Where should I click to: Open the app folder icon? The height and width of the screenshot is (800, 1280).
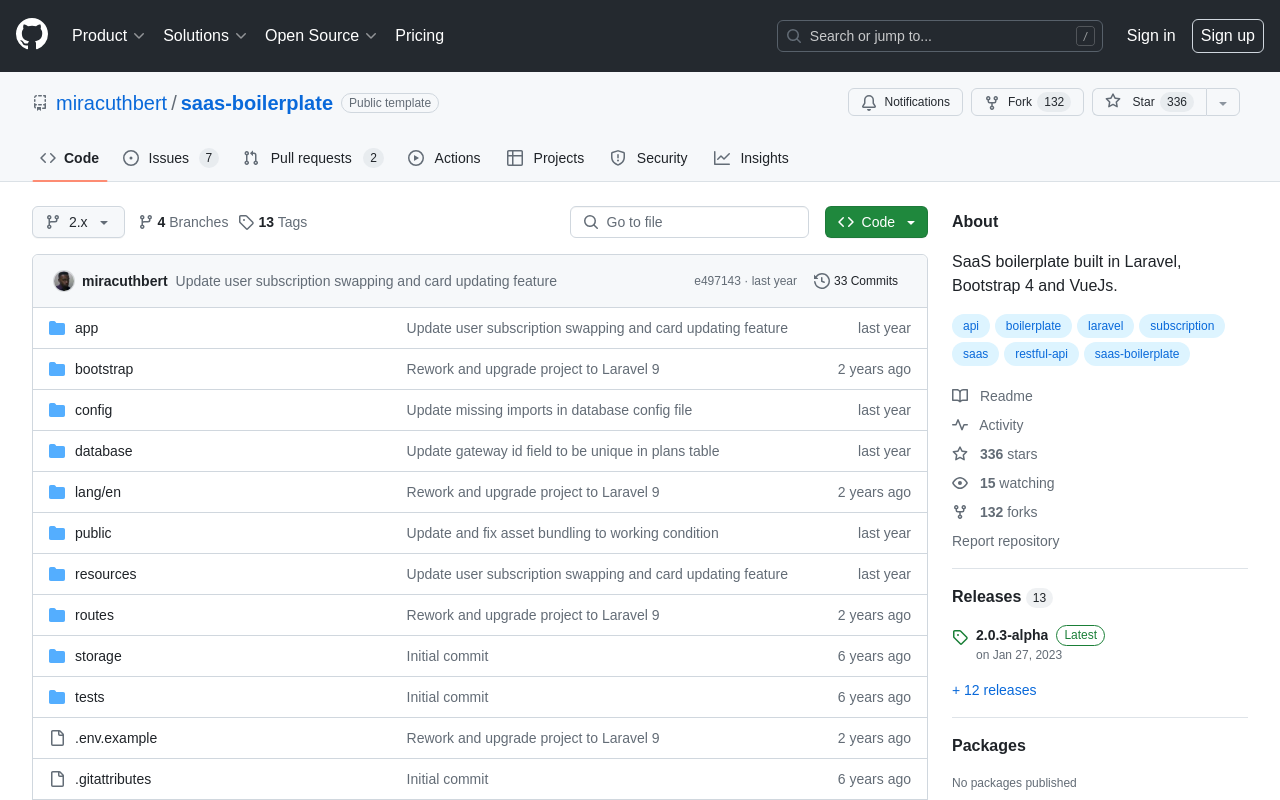(57, 328)
